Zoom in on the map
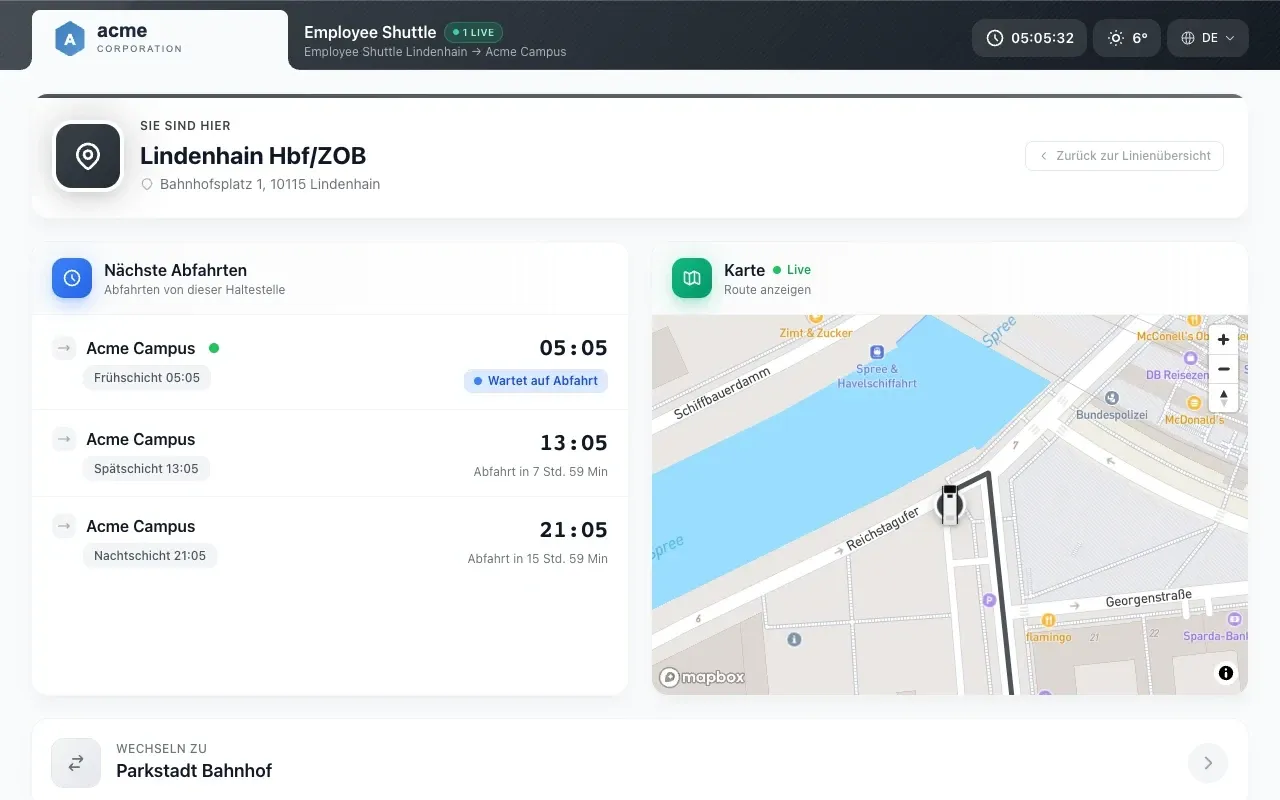 [x=1223, y=339]
